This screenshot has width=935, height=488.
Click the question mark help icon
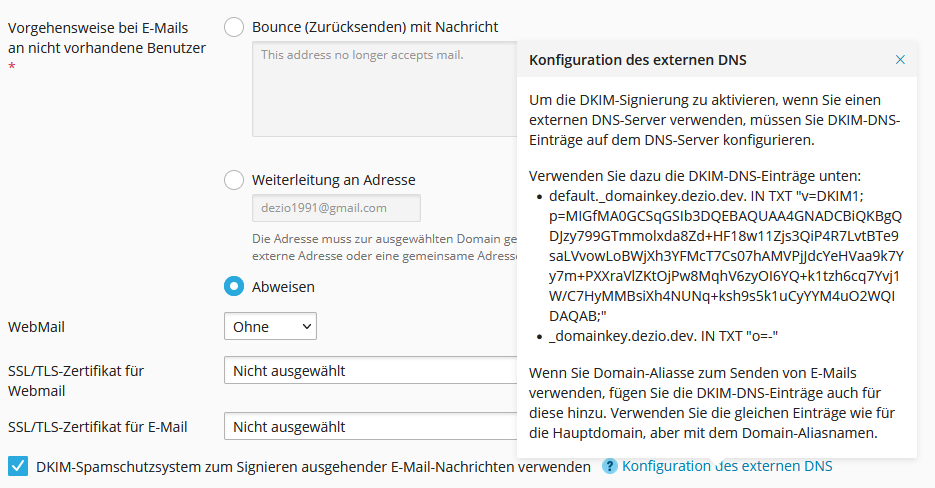tap(609, 466)
